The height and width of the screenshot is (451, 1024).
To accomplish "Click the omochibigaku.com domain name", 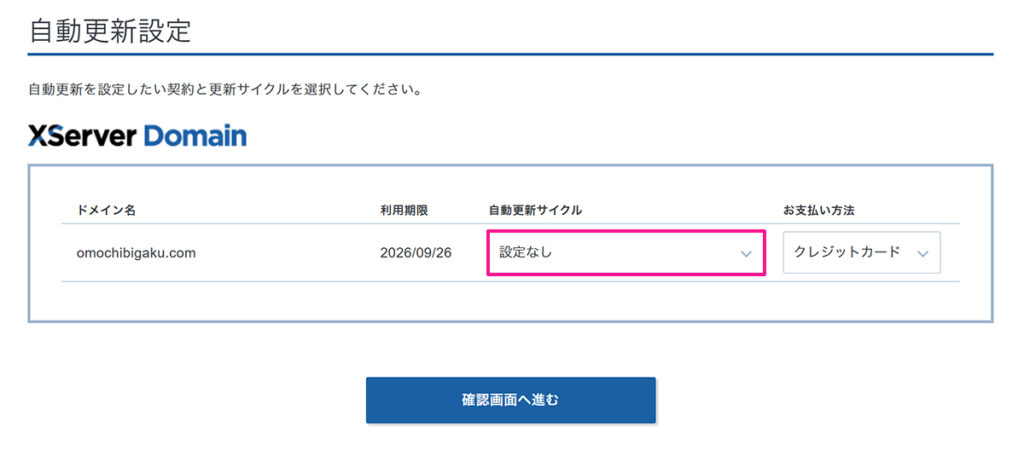I will click(x=136, y=253).
